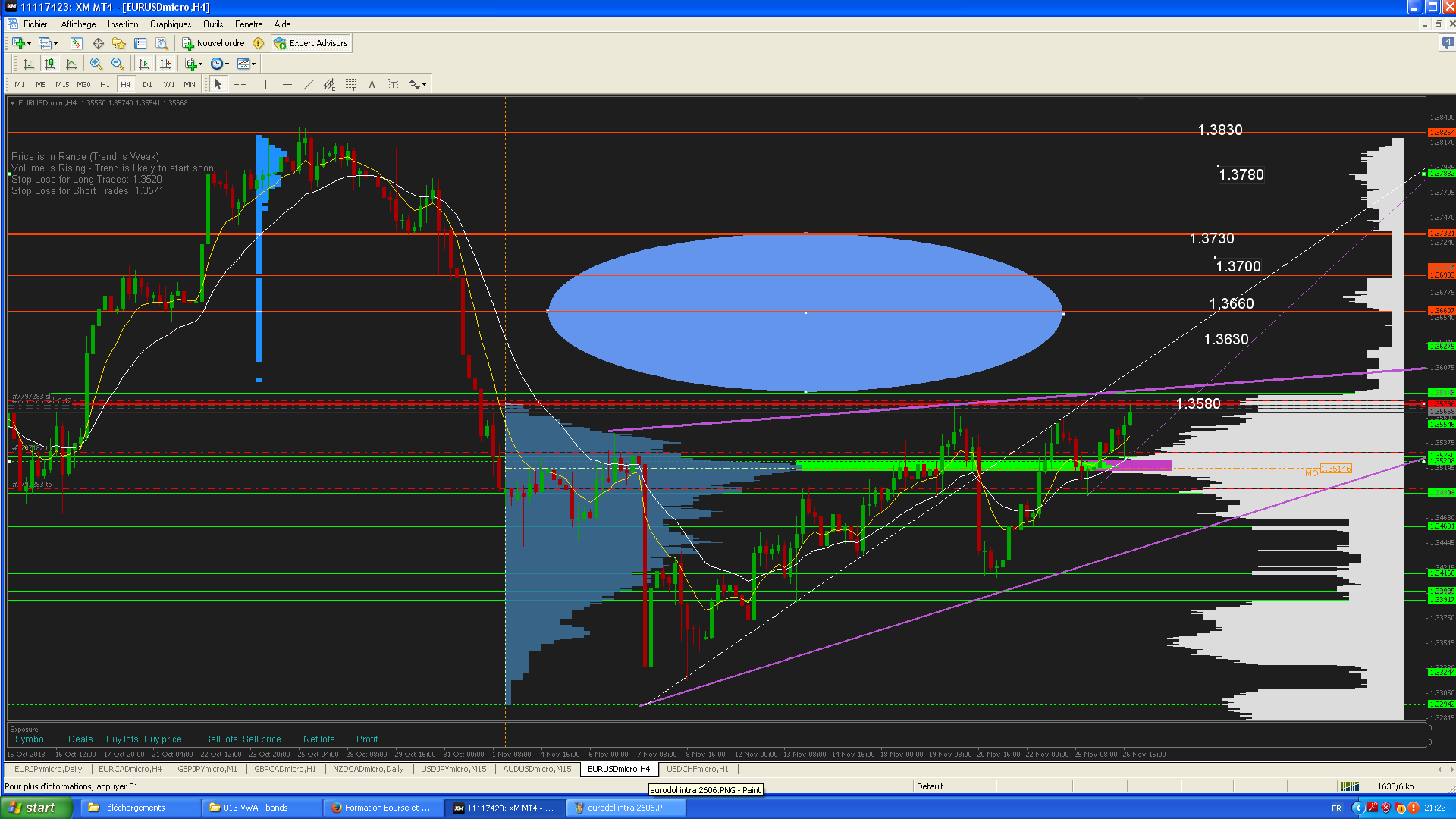
Task: Click the Nouvel ordre button
Action: click(213, 43)
